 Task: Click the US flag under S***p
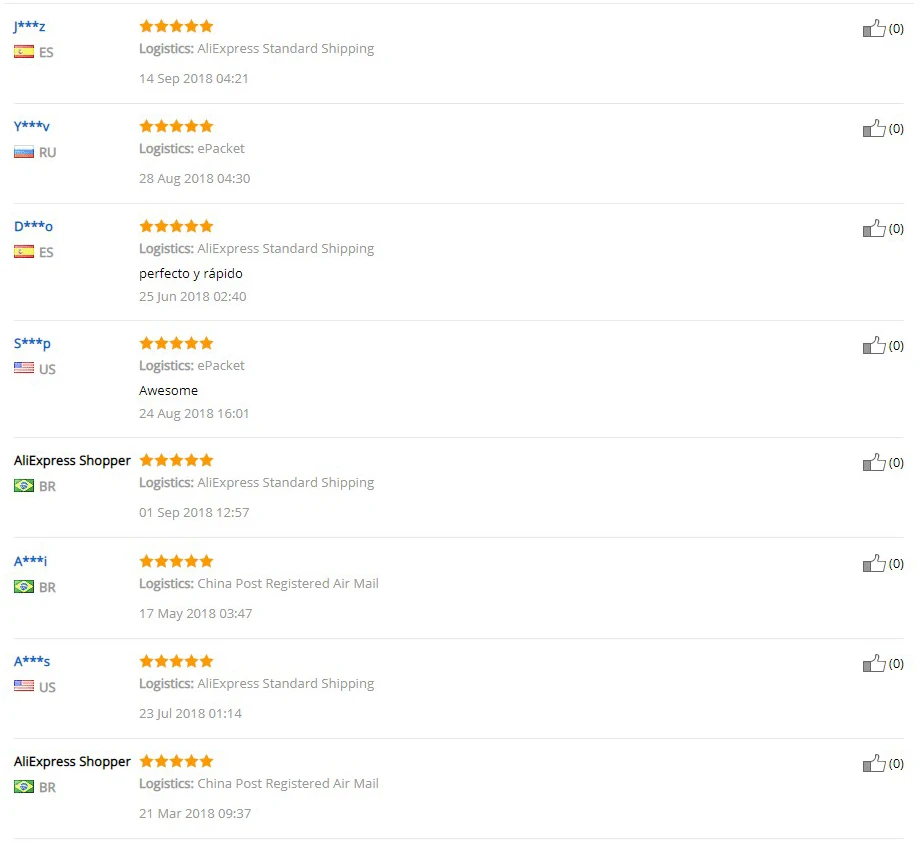pyautogui.click(x=24, y=369)
